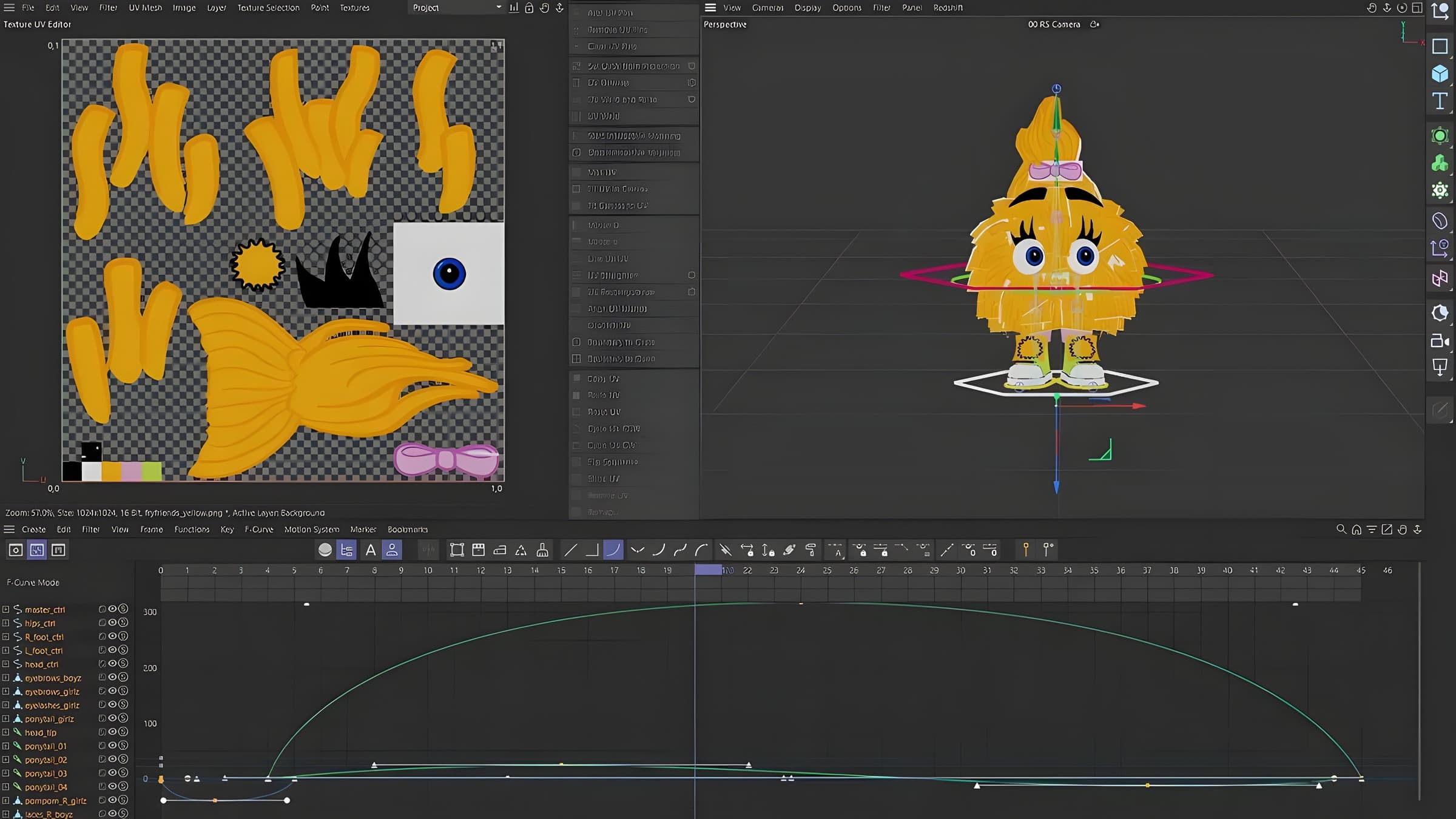Click the green gear effector icon

tap(1440, 190)
